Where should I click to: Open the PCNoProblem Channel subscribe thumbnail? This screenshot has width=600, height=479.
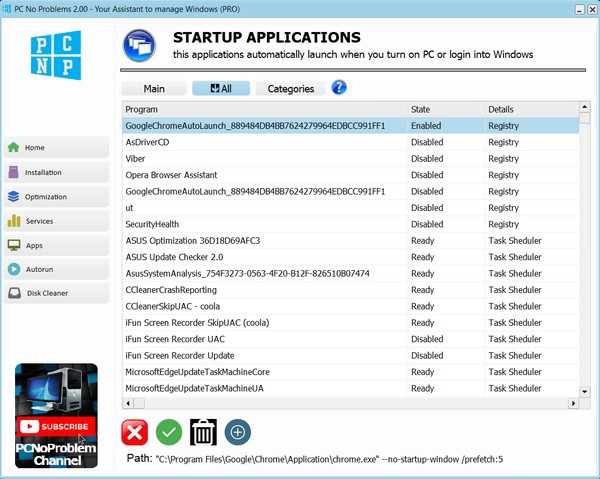tap(56, 415)
